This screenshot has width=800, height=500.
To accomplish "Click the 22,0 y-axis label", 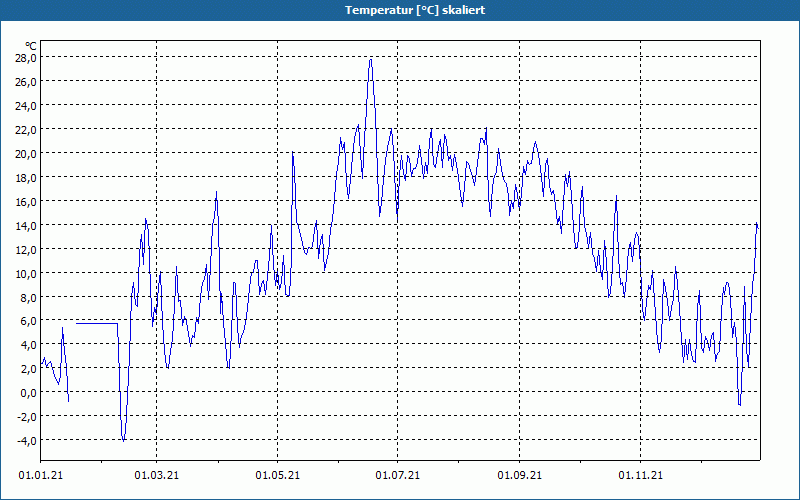I will pyautogui.click(x=26, y=130).
